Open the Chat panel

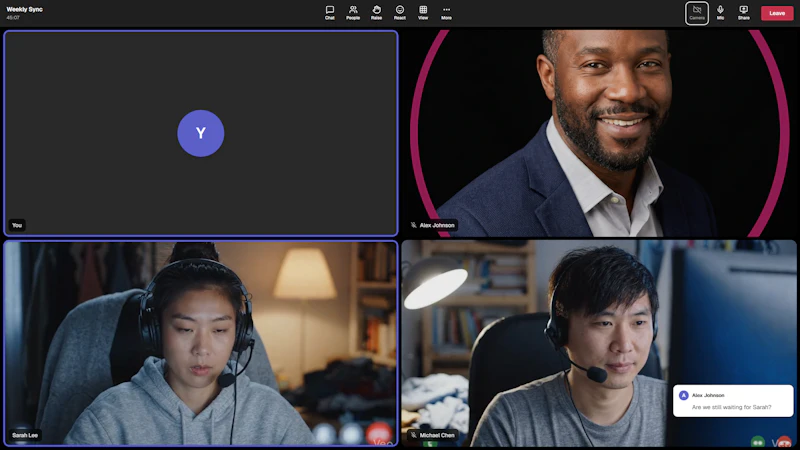pyautogui.click(x=330, y=13)
